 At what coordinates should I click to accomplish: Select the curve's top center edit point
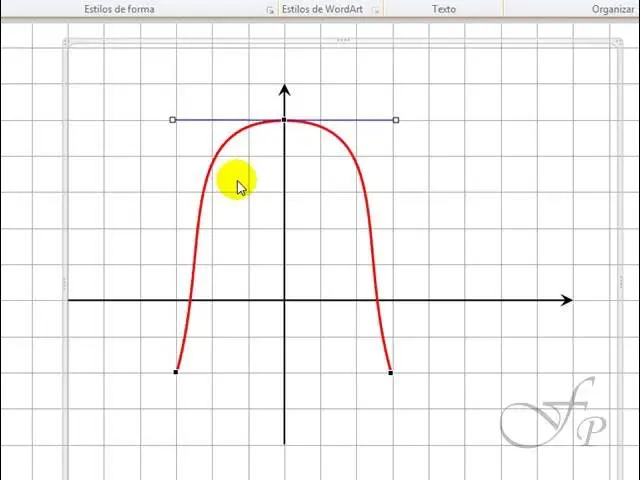pyautogui.click(x=284, y=120)
